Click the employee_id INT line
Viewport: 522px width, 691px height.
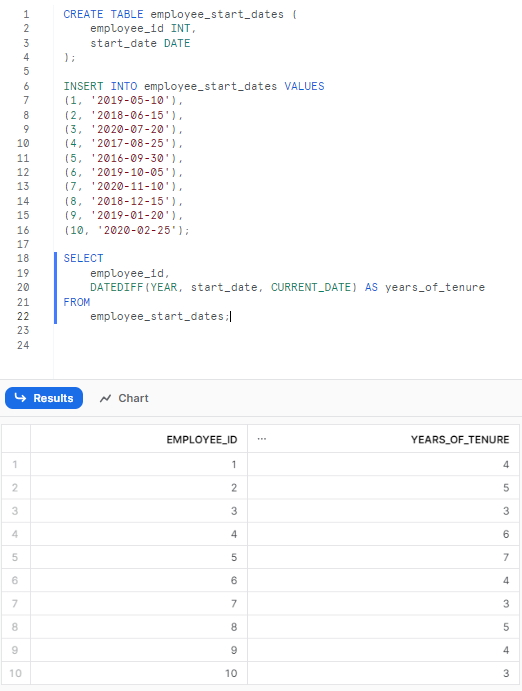tap(143, 29)
